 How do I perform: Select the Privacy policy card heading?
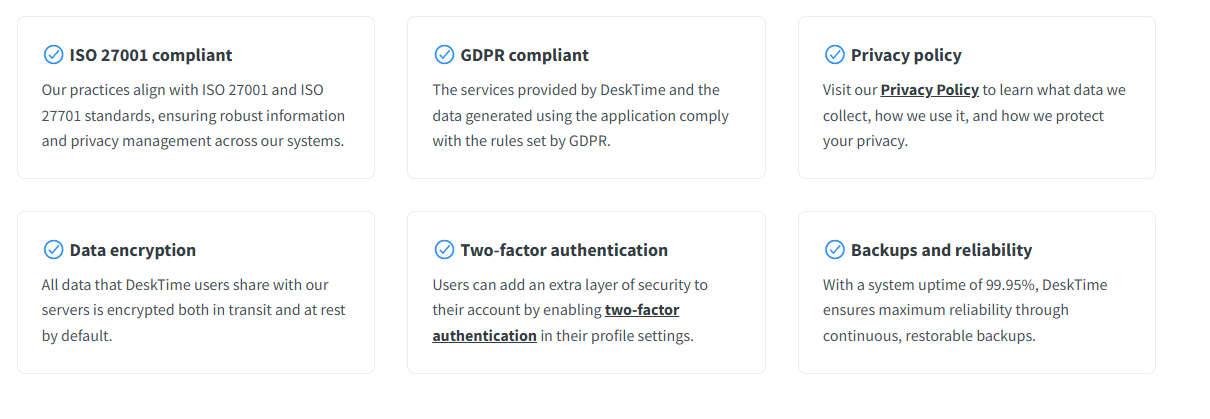tap(906, 55)
